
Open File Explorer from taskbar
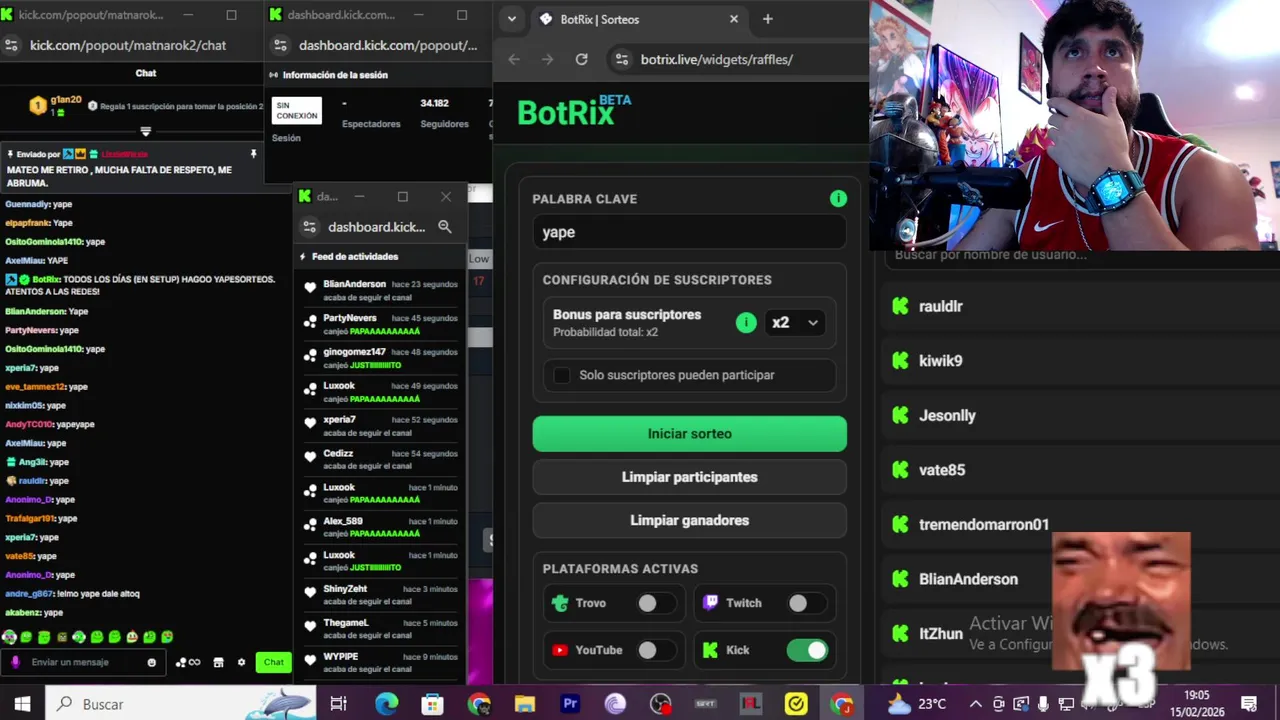click(x=524, y=704)
